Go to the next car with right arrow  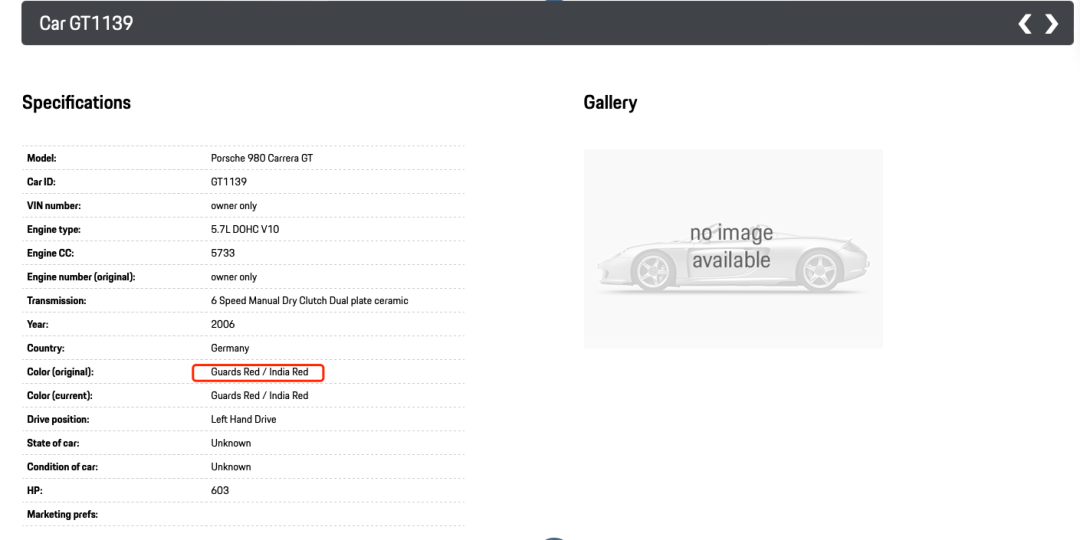pyautogui.click(x=1052, y=24)
